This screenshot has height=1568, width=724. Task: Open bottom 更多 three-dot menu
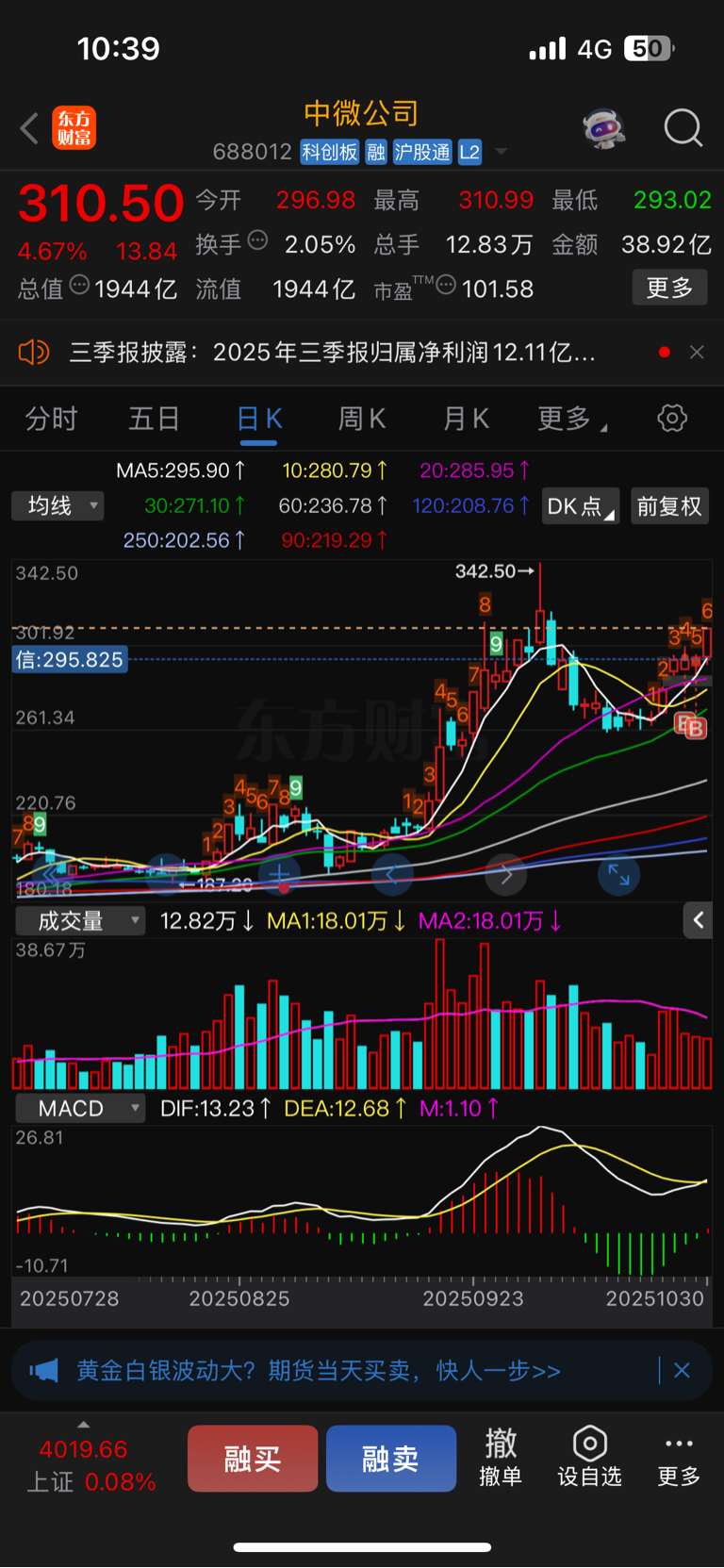679,1460
